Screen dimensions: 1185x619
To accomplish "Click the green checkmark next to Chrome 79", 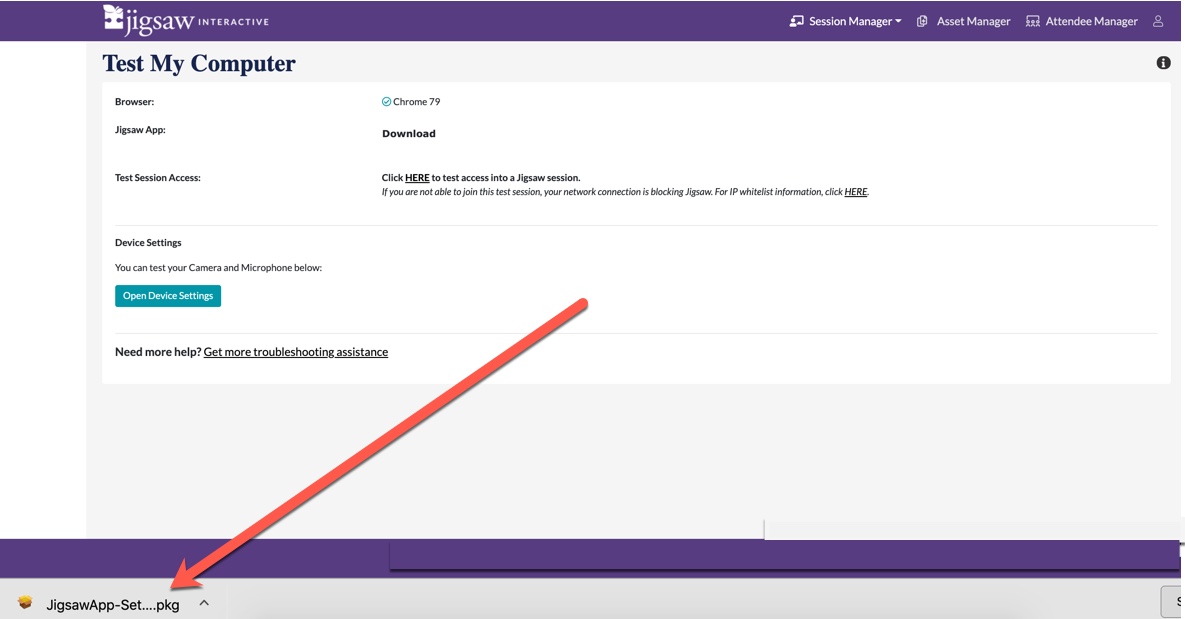I will pos(386,102).
